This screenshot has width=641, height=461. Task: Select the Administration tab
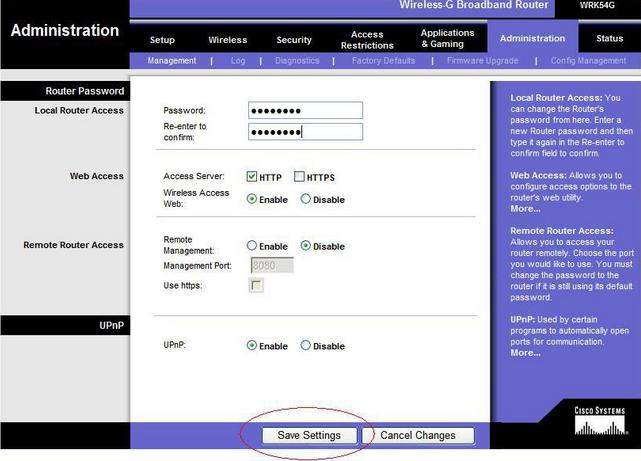[x=532, y=38]
